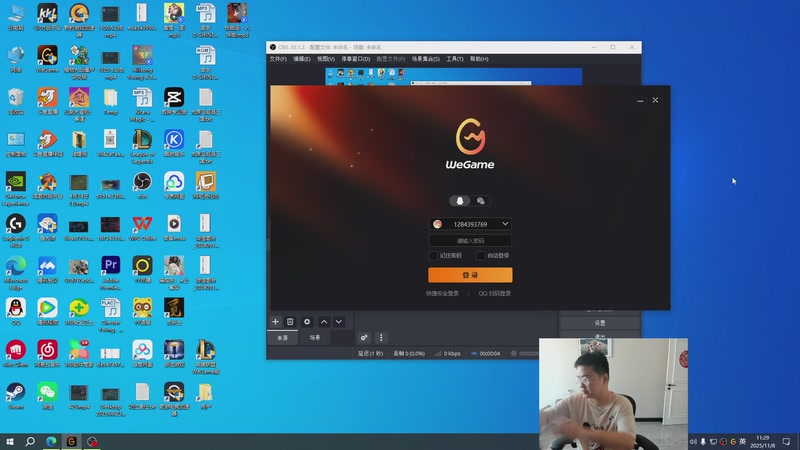Select the Logitech G HUB desktop shortcut
Image resolution: width=800 pixels, height=450 pixels.
point(16,231)
